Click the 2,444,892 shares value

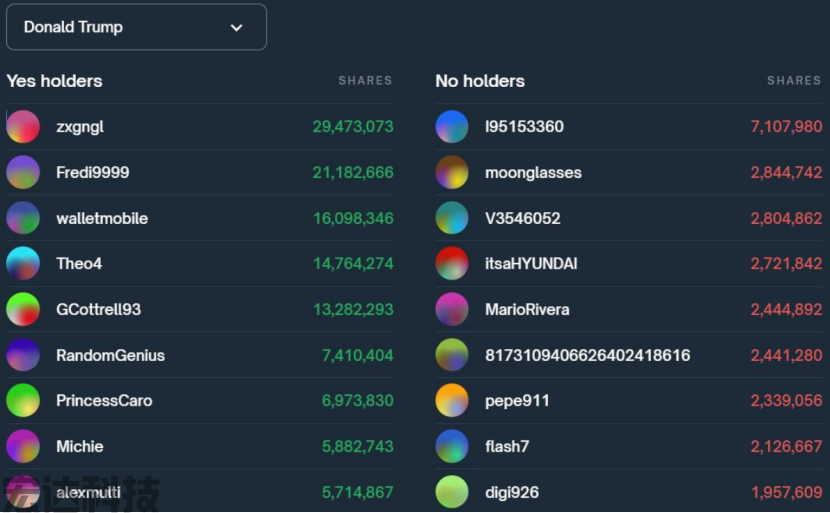pyautogui.click(x=786, y=309)
